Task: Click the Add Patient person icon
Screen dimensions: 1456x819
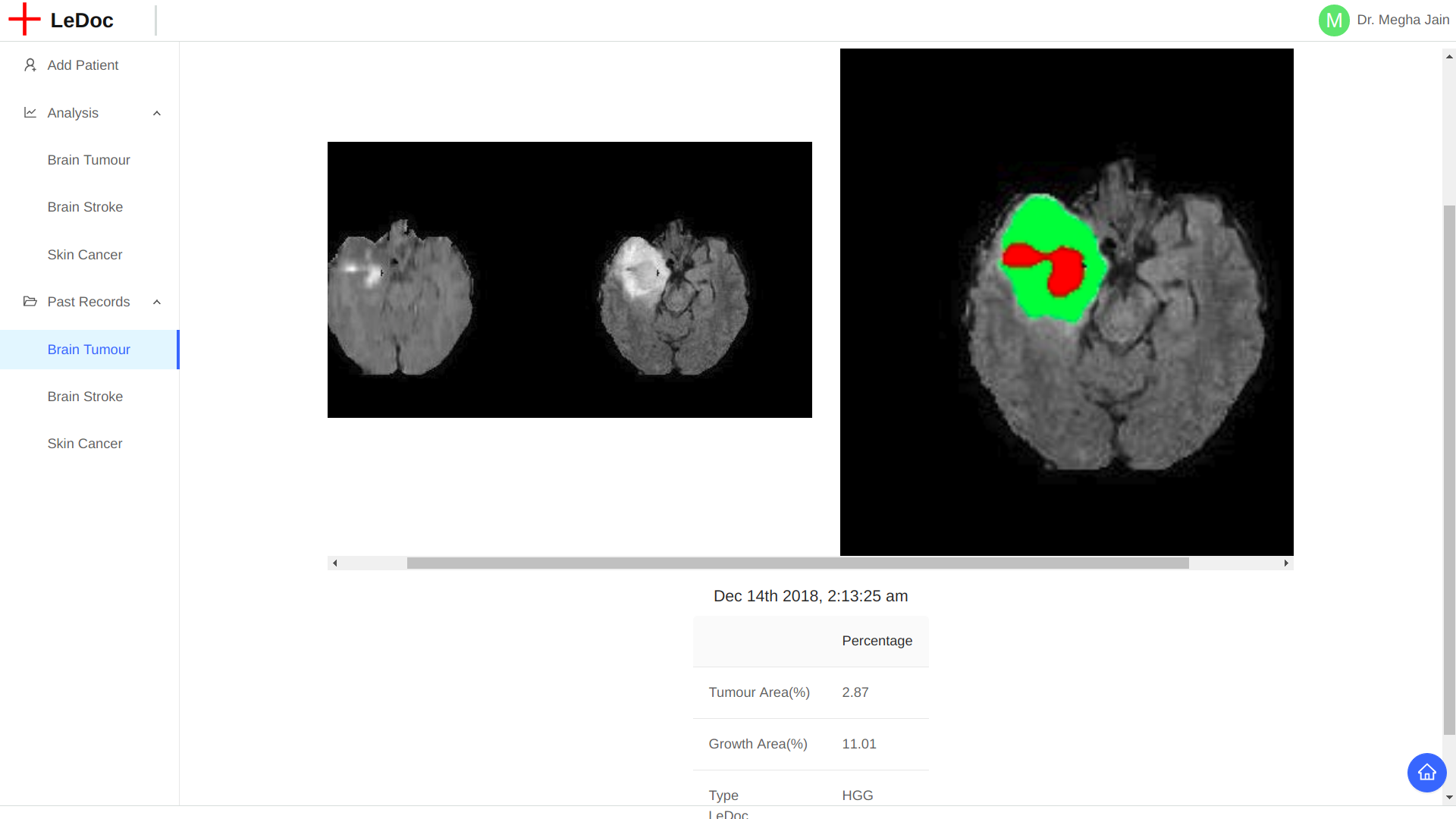Action: click(x=30, y=65)
